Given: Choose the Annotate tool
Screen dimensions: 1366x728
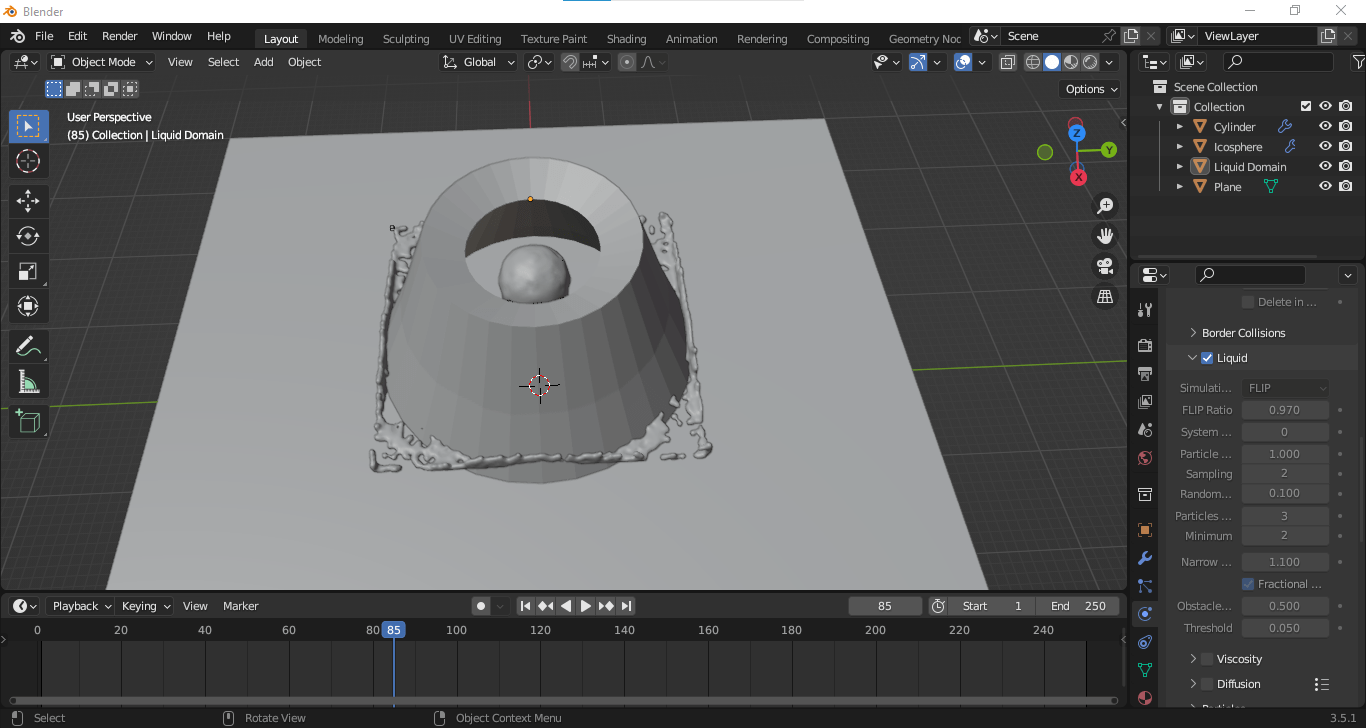Looking at the screenshot, I should tap(28, 347).
